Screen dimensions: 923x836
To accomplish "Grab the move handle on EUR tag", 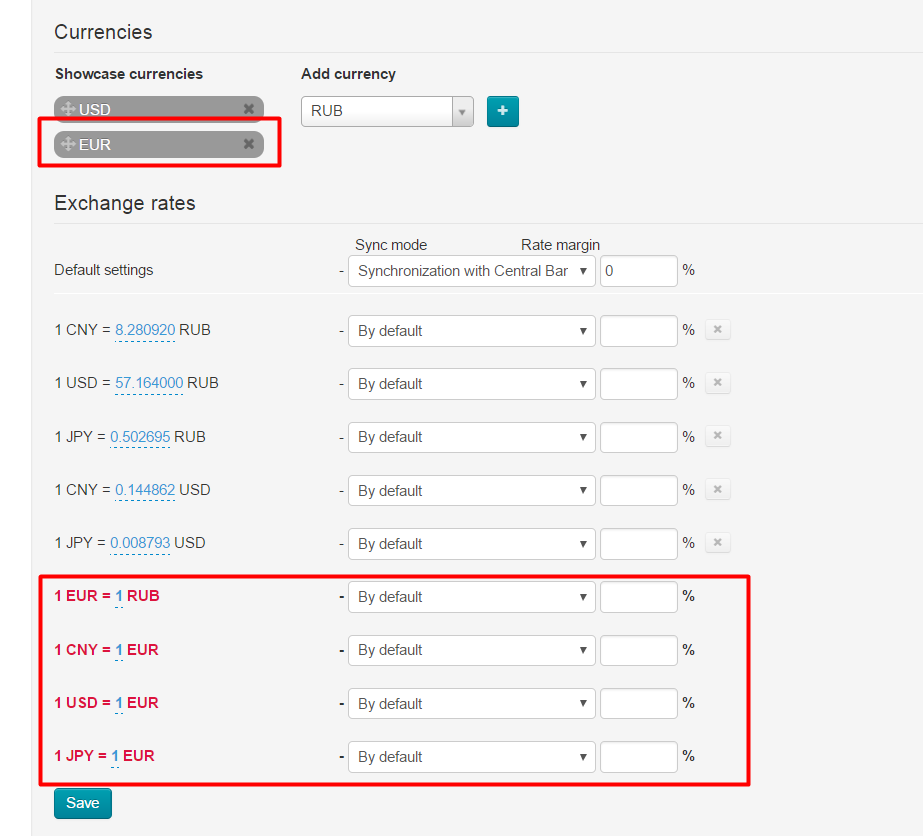I will tap(68, 144).
